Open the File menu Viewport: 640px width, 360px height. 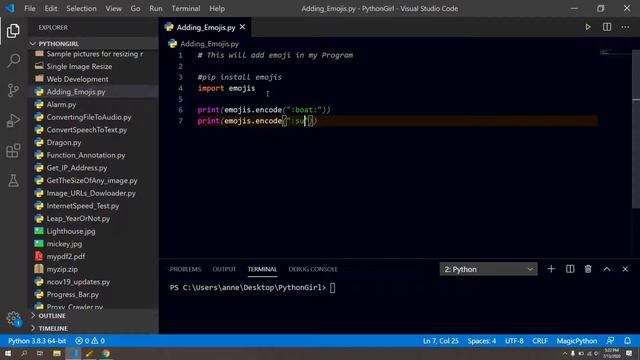pos(30,8)
